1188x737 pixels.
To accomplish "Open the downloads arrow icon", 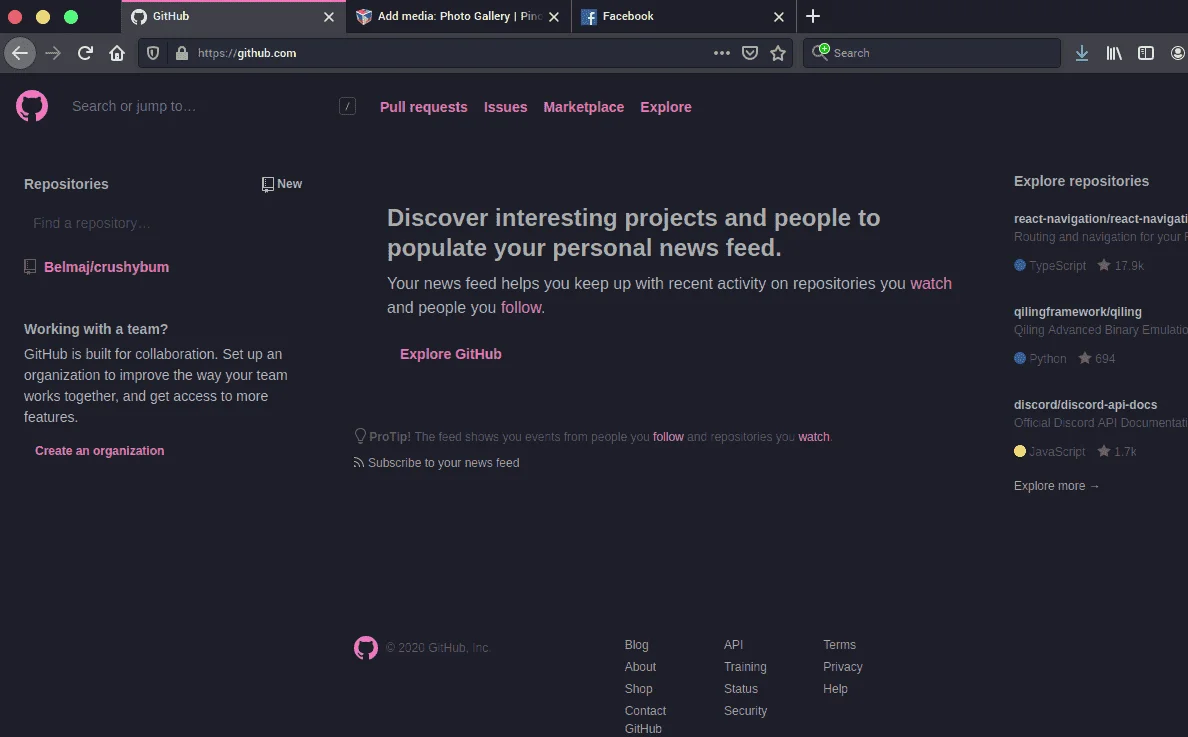I will (x=1082, y=53).
